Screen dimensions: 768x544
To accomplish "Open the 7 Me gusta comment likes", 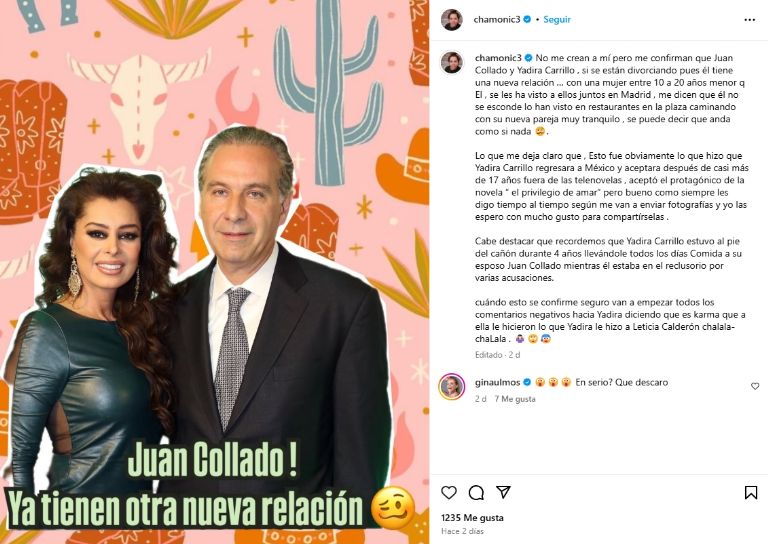I will click(515, 399).
